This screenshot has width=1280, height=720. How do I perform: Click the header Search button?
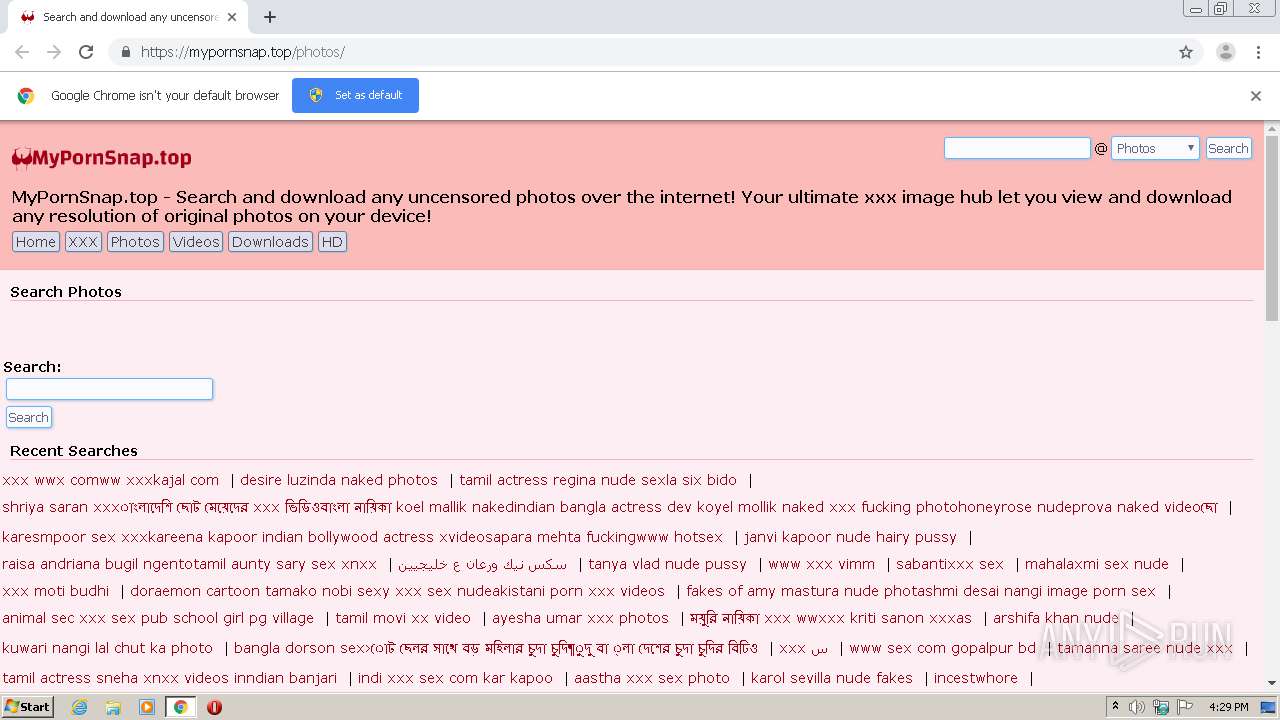click(x=1228, y=148)
